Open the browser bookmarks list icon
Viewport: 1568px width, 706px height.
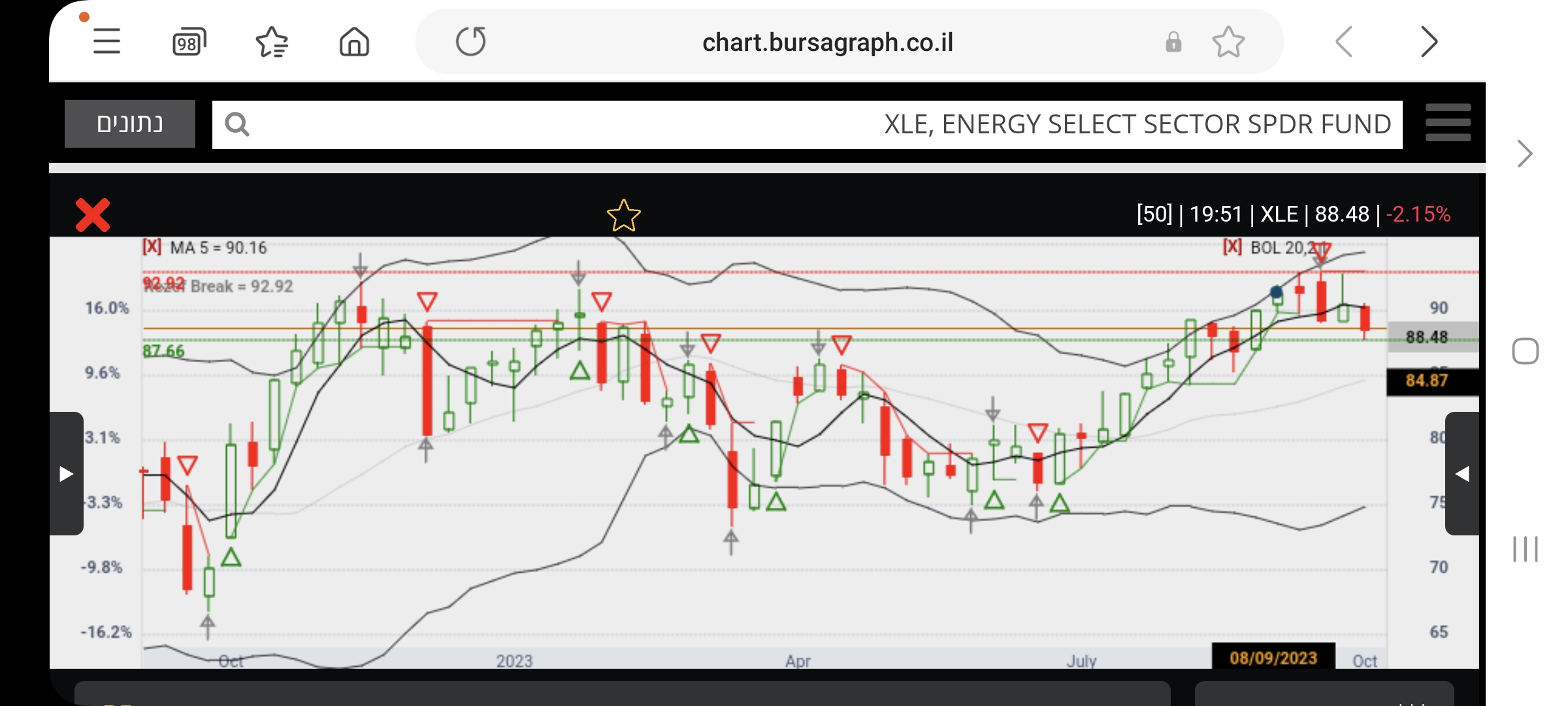point(272,42)
